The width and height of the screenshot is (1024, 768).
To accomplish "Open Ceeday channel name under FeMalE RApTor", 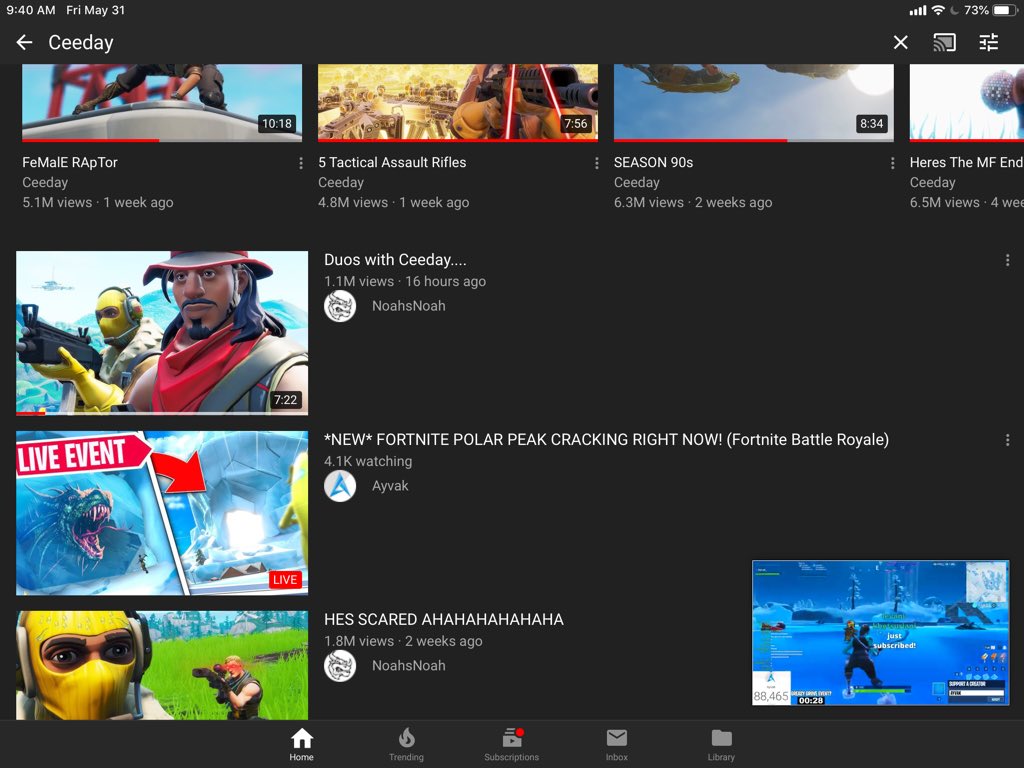I will (x=45, y=183).
